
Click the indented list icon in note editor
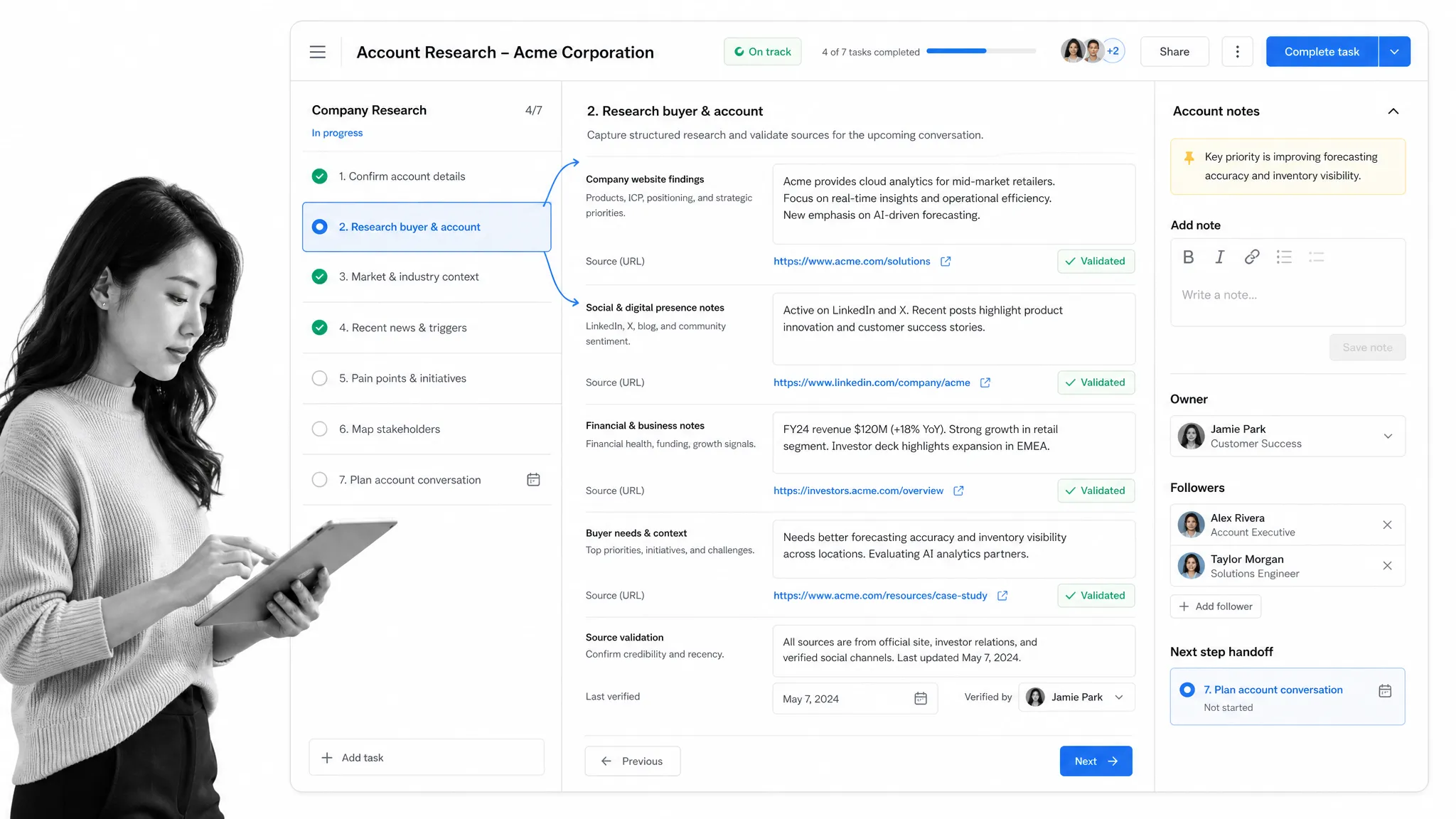tap(1316, 257)
